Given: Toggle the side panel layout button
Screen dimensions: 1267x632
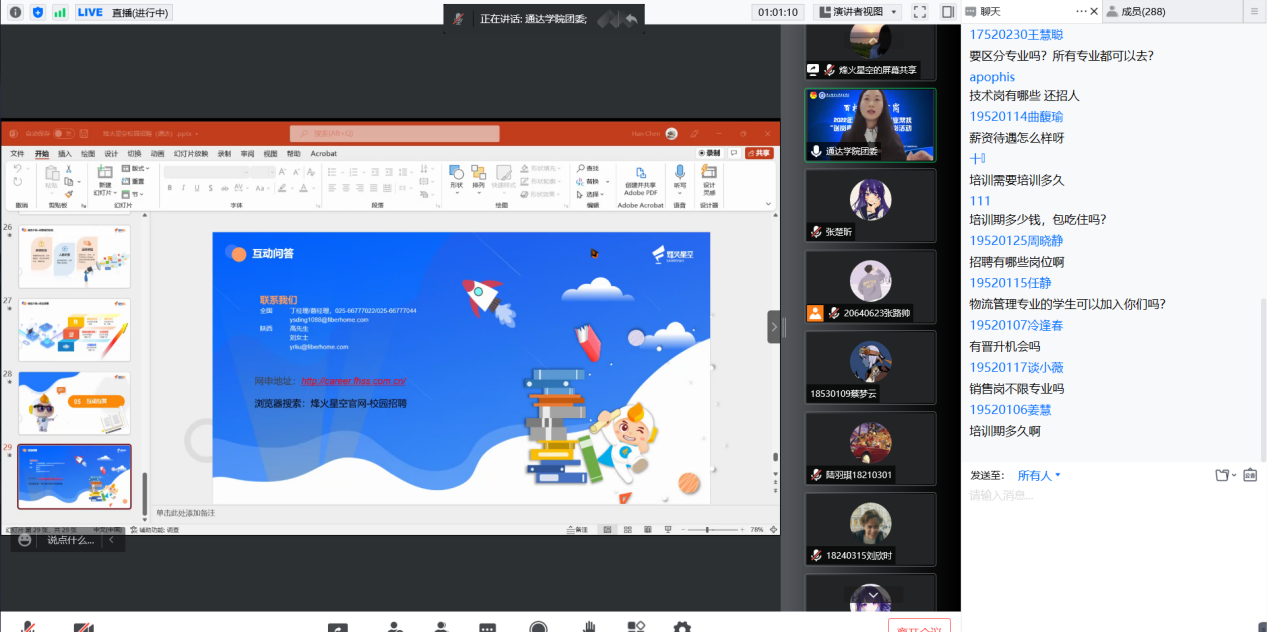Looking at the screenshot, I should pyautogui.click(x=945, y=12).
